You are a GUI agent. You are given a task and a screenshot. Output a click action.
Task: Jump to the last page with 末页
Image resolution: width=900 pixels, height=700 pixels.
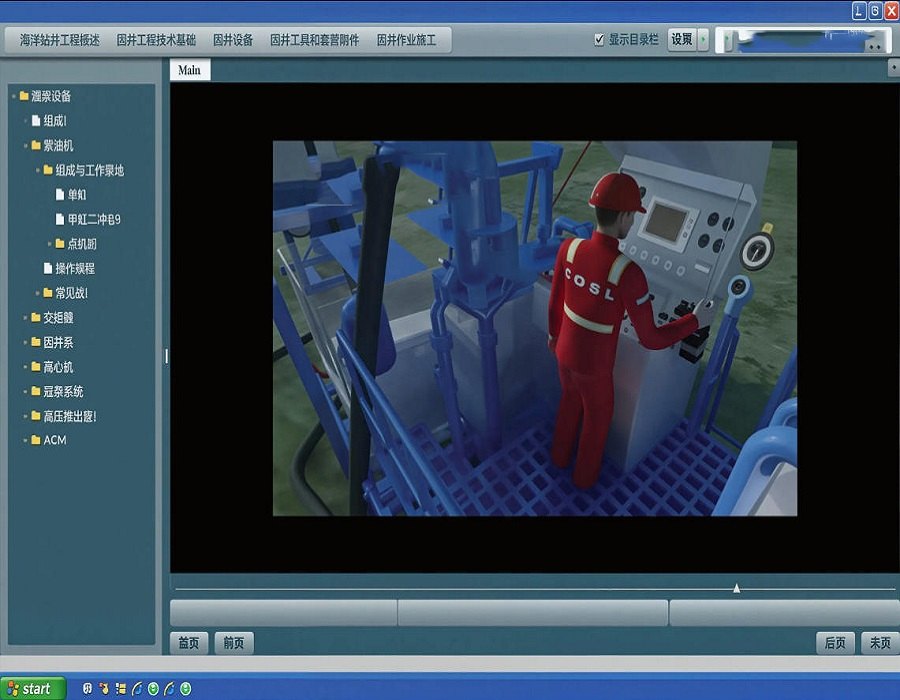point(880,643)
